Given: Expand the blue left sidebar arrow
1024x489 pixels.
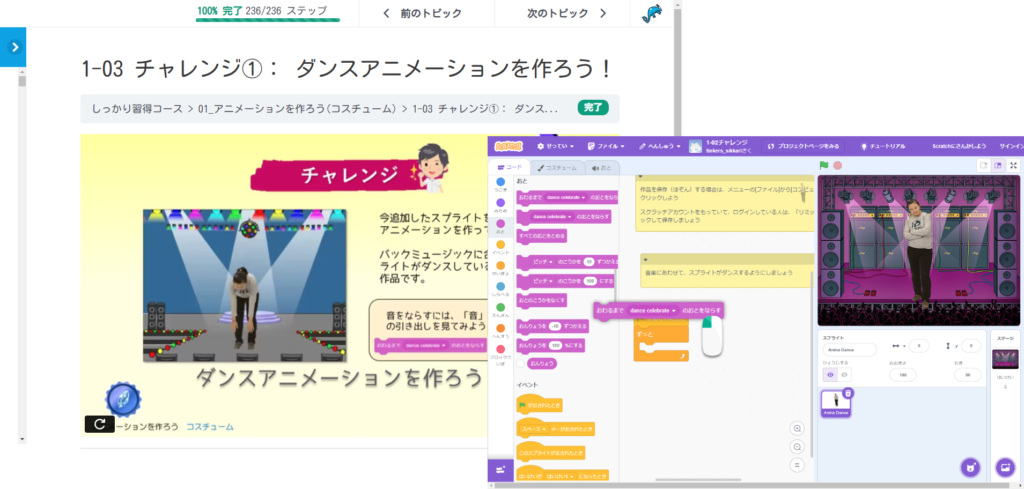Looking at the screenshot, I should pyautogui.click(x=13, y=47).
